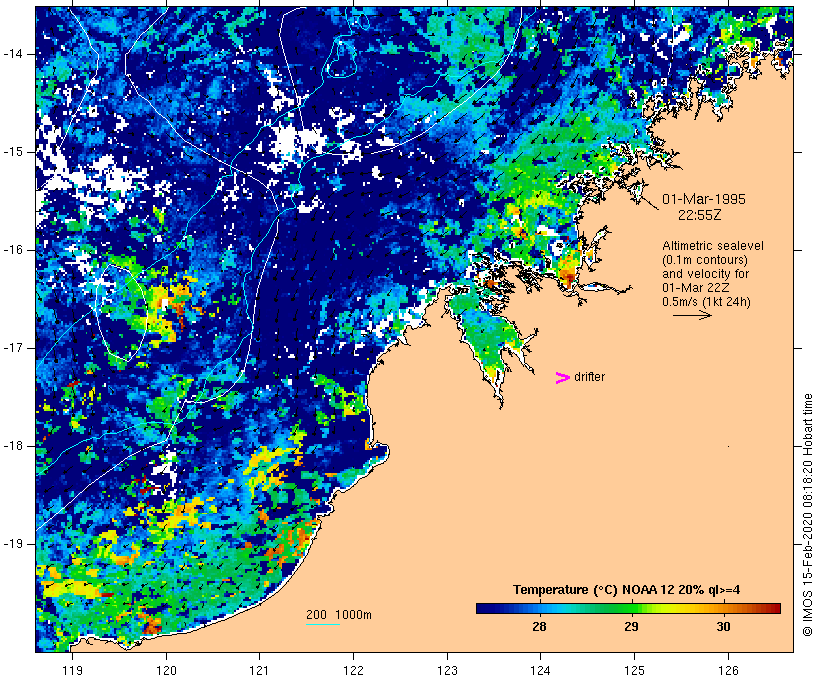
Task: Click the 'drifter' legend label
Action: (x=589, y=377)
